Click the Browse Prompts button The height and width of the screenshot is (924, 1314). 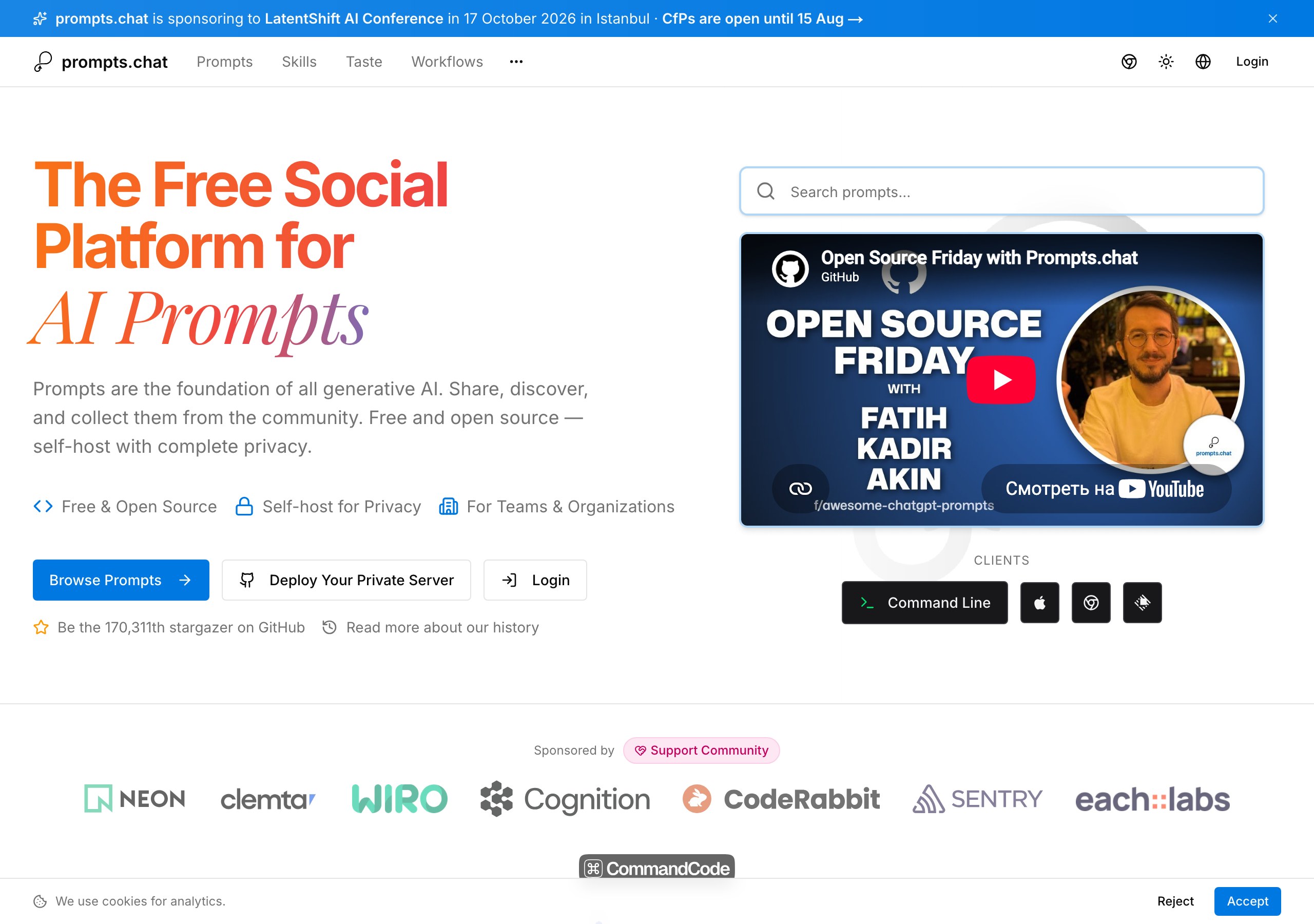pos(121,580)
